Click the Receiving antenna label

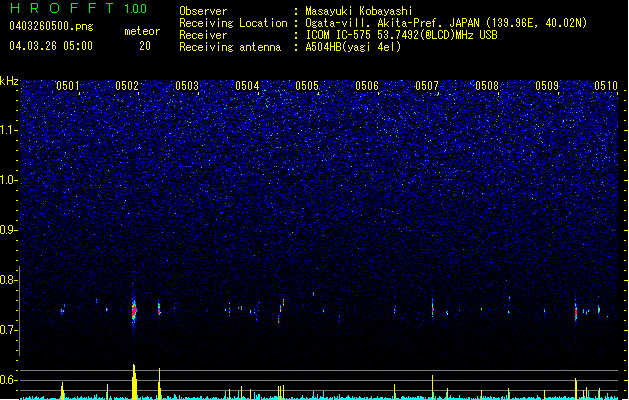coord(230,47)
